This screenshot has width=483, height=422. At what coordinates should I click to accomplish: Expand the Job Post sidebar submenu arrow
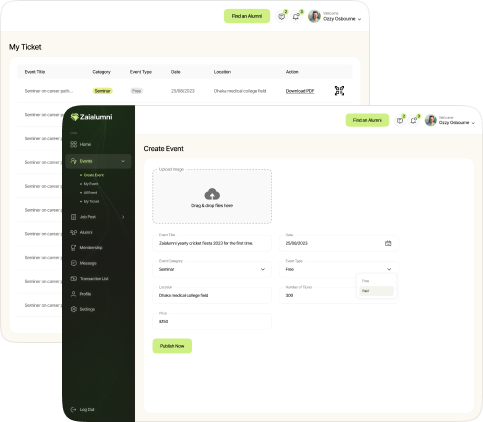tap(123, 217)
